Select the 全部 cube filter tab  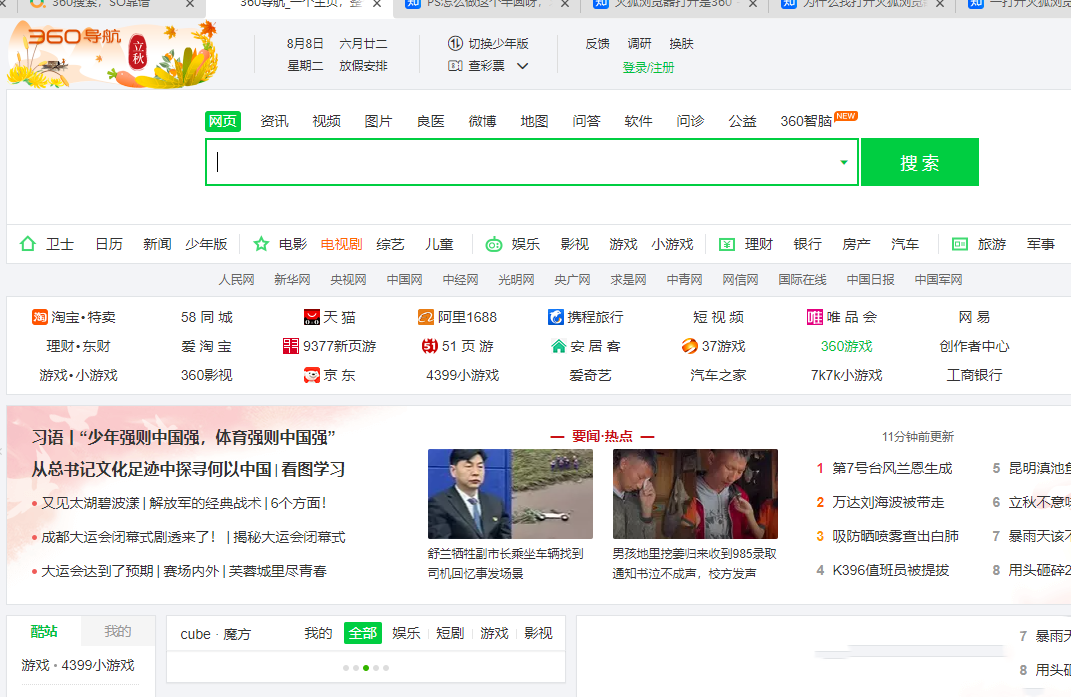pyautogui.click(x=363, y=633)
